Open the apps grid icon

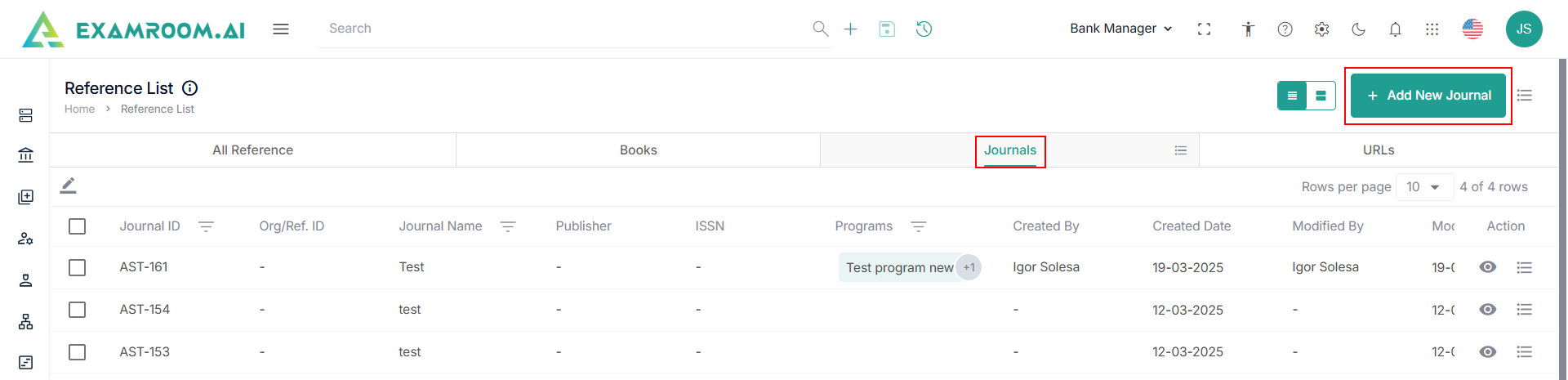[1432, 29]
